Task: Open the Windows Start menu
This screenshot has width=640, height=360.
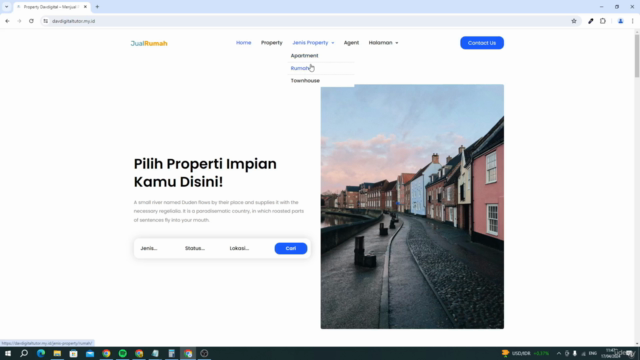Action: [8, 353]
